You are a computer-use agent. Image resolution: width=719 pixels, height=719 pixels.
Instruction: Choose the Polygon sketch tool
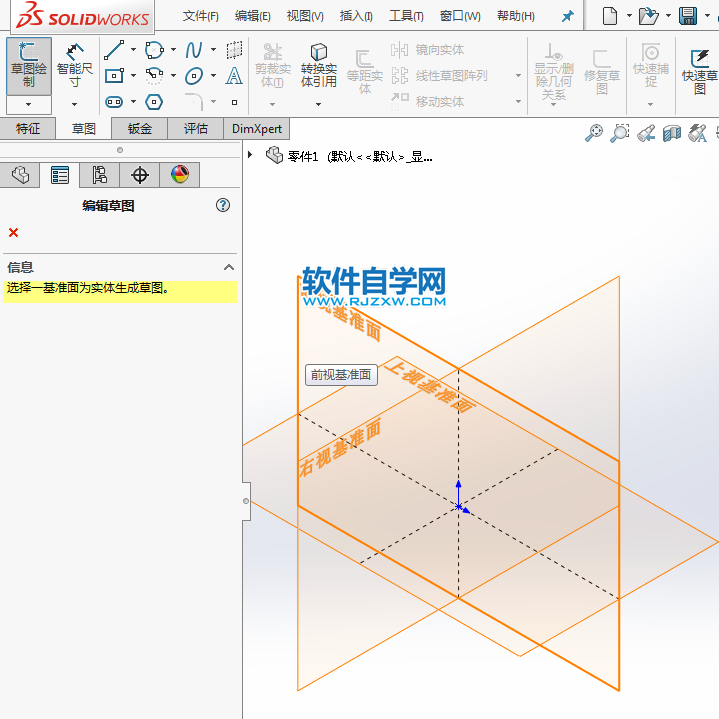coord(154,101)
